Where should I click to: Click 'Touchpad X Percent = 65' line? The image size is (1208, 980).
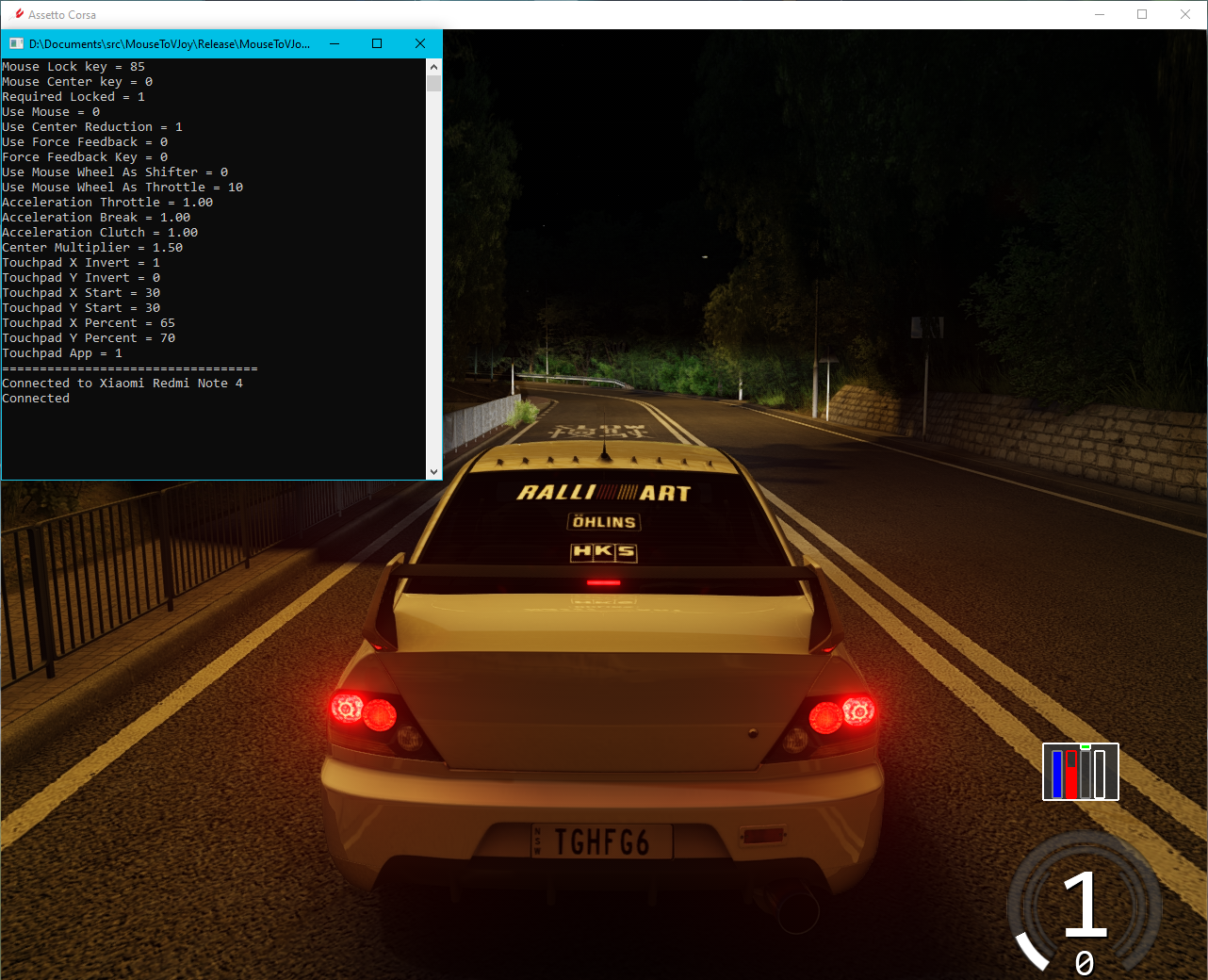[89, 323]
